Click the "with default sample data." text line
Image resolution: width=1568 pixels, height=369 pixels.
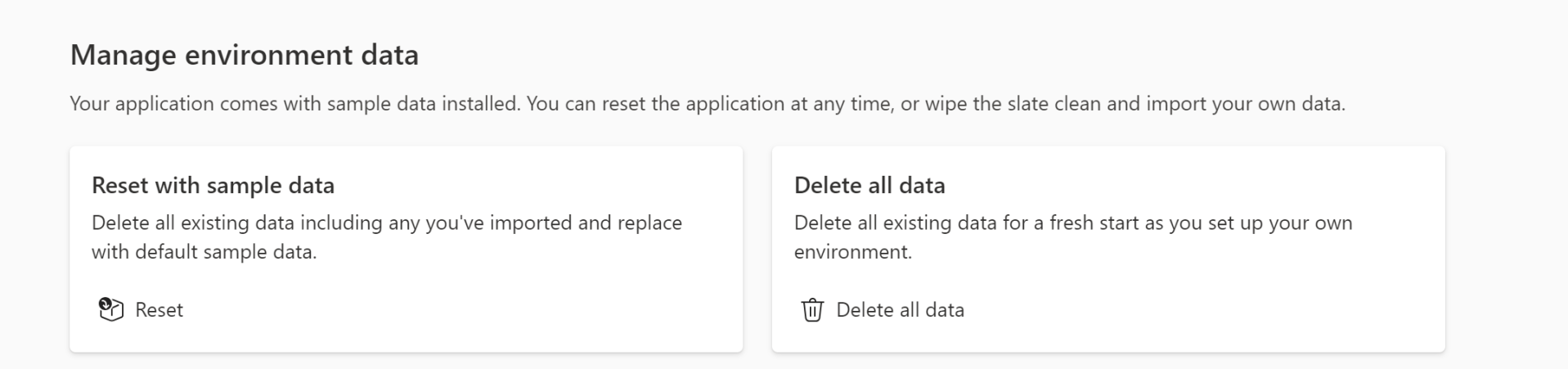tap(204, 252)
